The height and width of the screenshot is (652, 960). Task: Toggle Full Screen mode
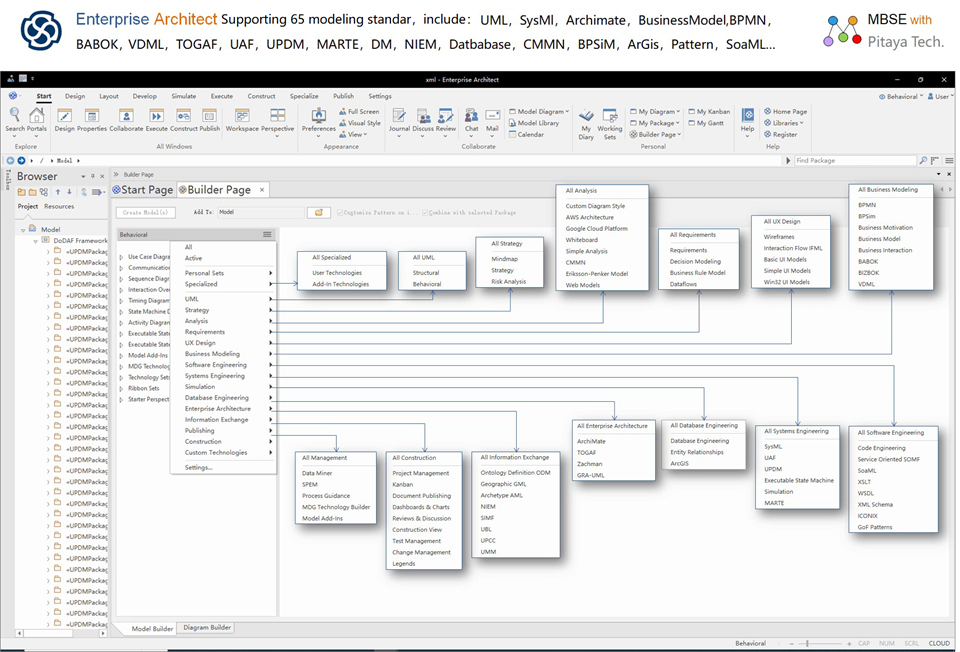[359, 111]
